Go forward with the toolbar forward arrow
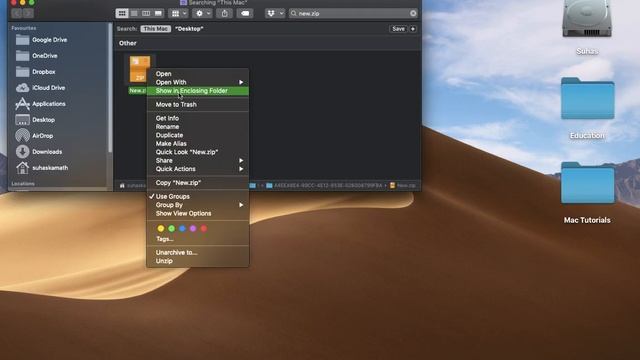The height and width of the screenshot is (360, 640). tap(28, 13)
